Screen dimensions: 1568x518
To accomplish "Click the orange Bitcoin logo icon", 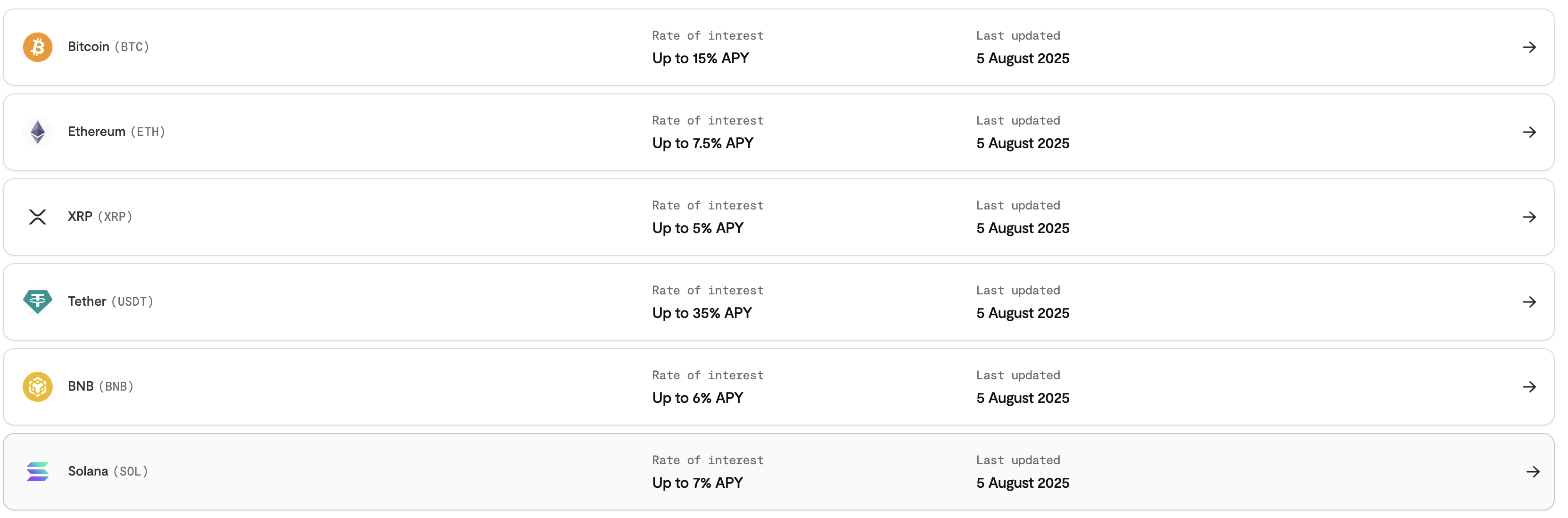I will click(x=38, y=47).
